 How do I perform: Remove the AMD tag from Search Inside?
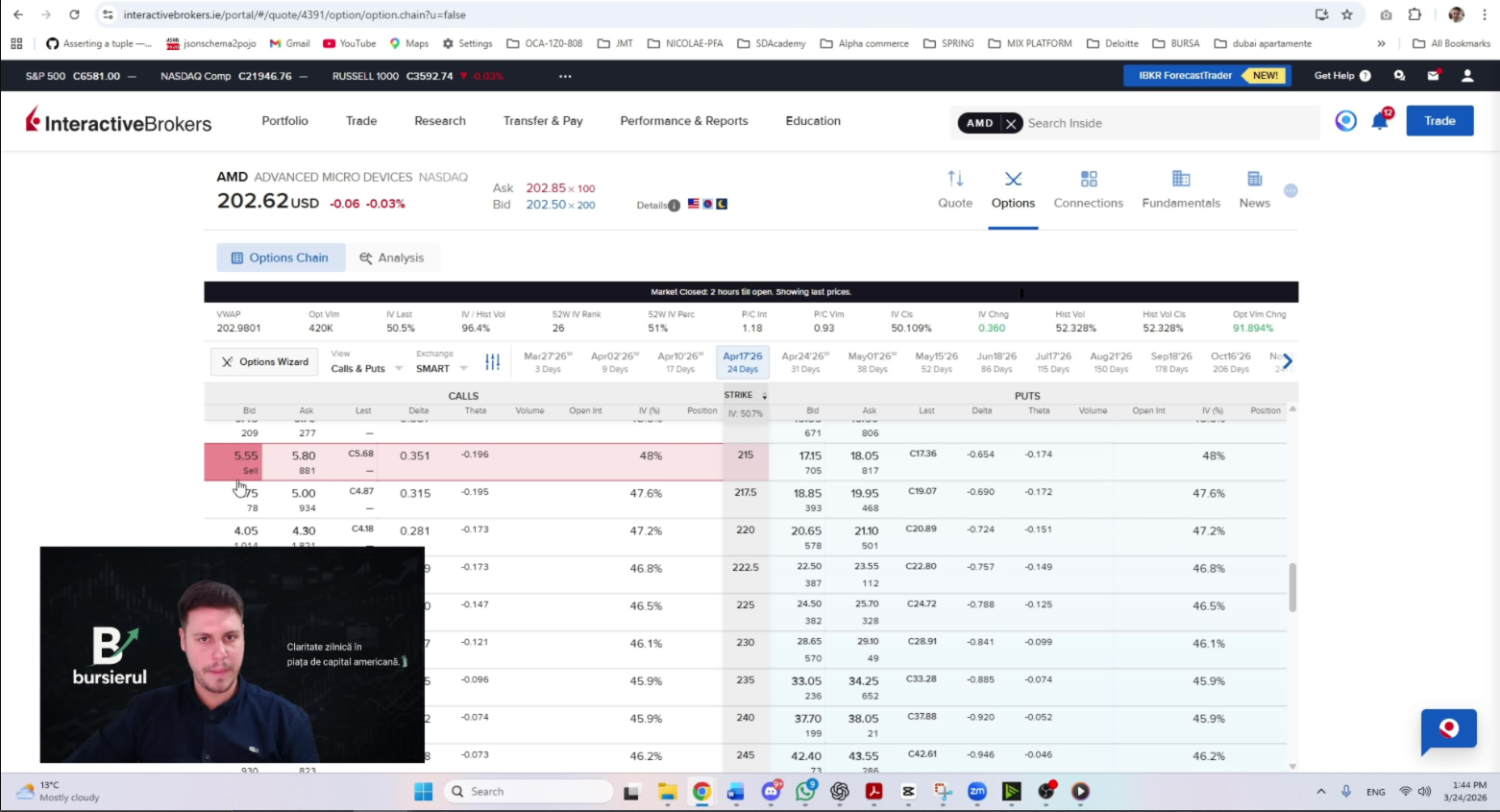(1011, 123)
